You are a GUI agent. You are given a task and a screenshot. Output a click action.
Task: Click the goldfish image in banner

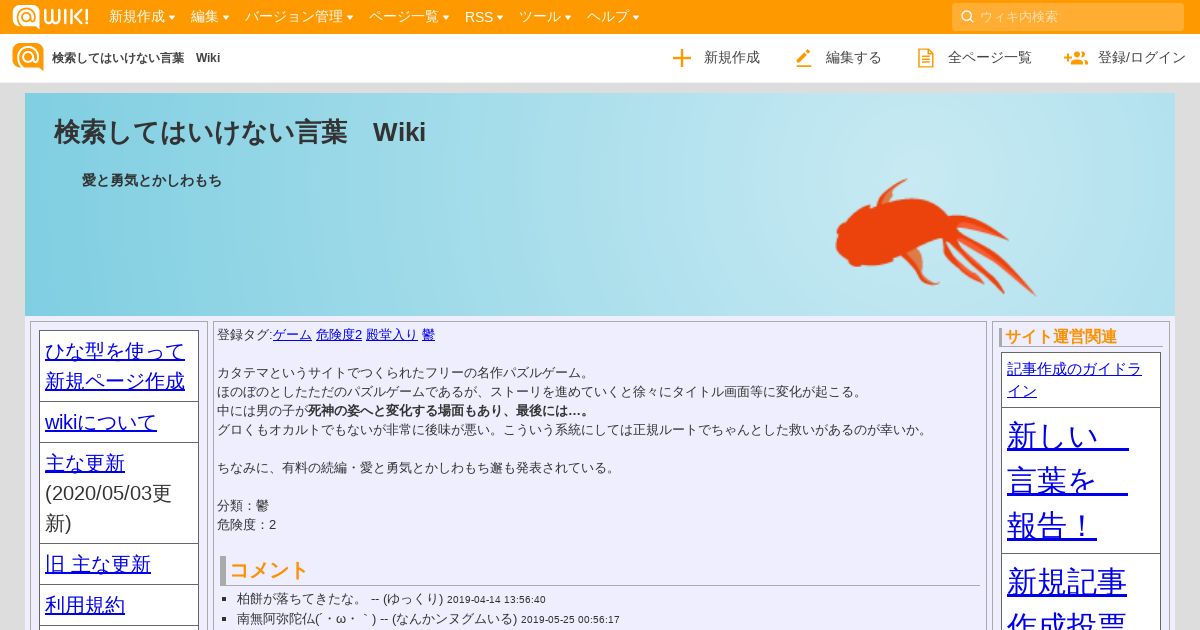coord(935,237)
